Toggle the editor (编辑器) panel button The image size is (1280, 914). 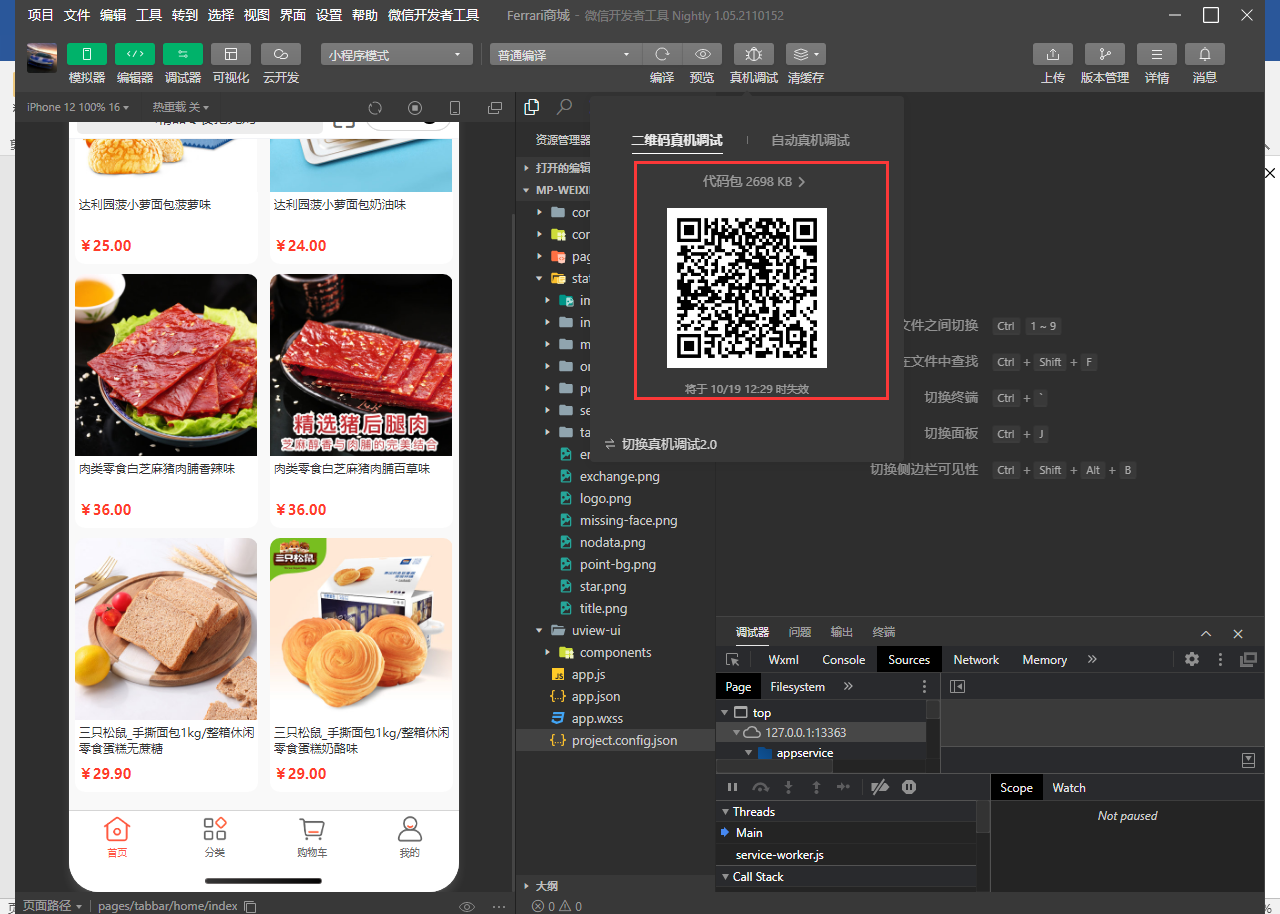pos(135,54)
